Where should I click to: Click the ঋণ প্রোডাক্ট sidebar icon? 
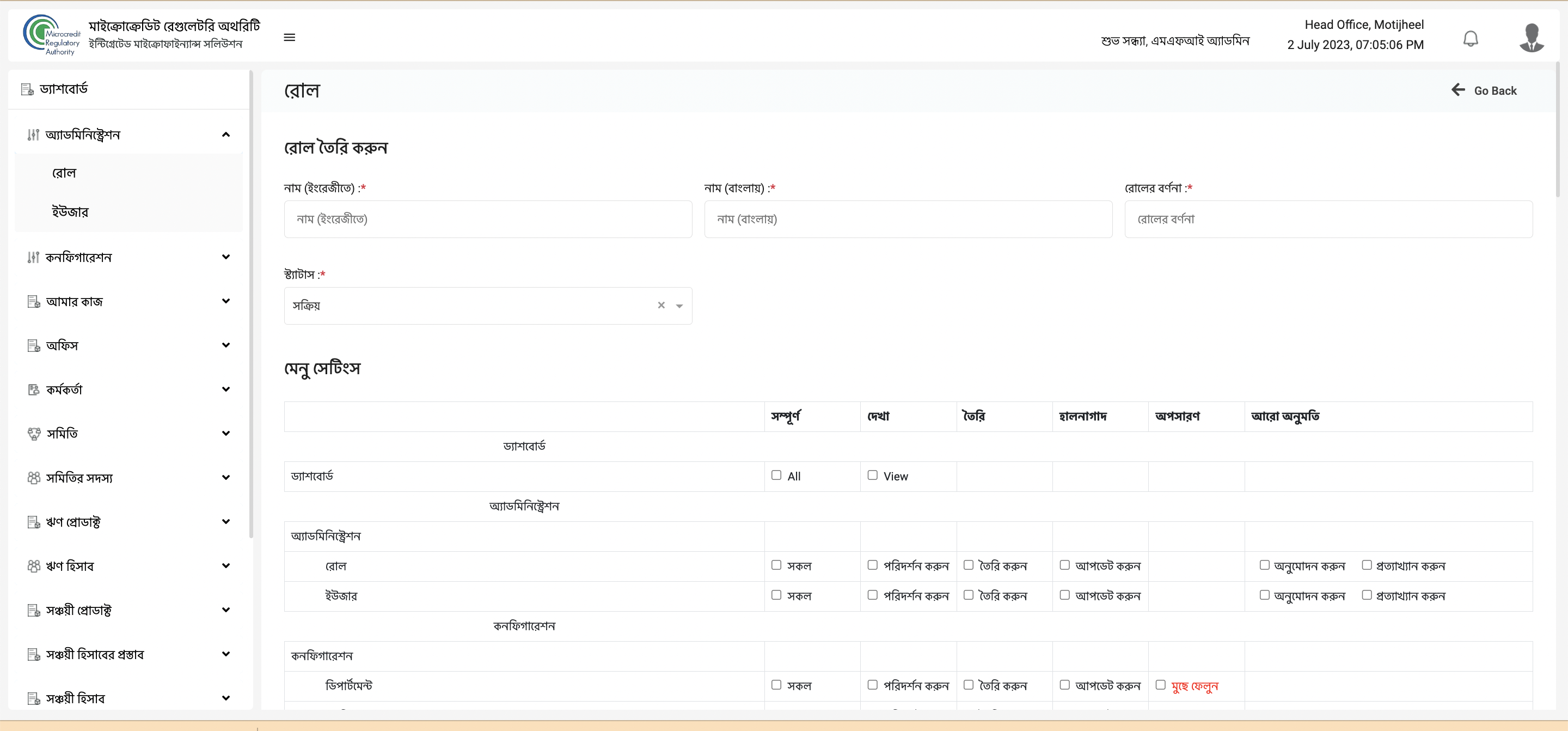tap(33, 522)
